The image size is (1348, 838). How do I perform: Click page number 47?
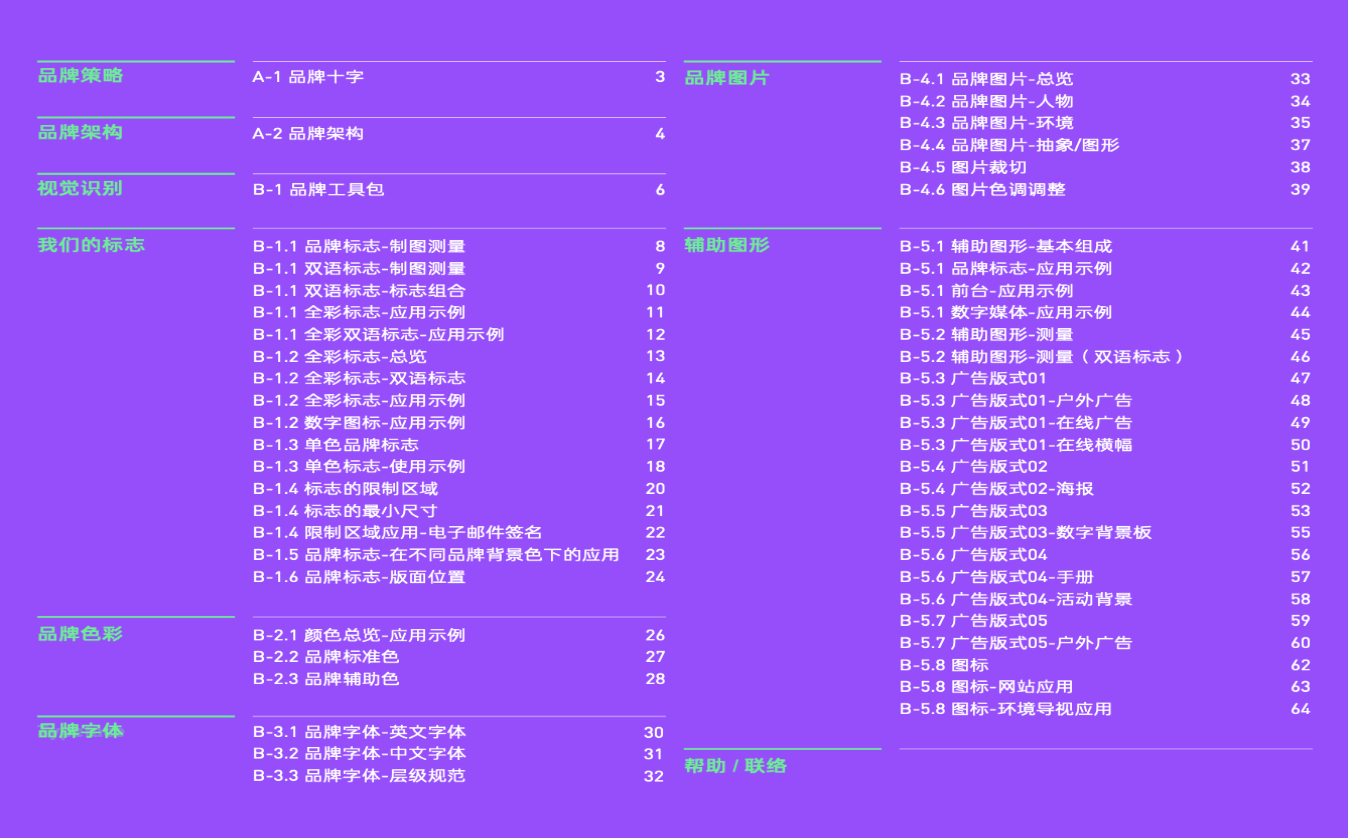1300,378
